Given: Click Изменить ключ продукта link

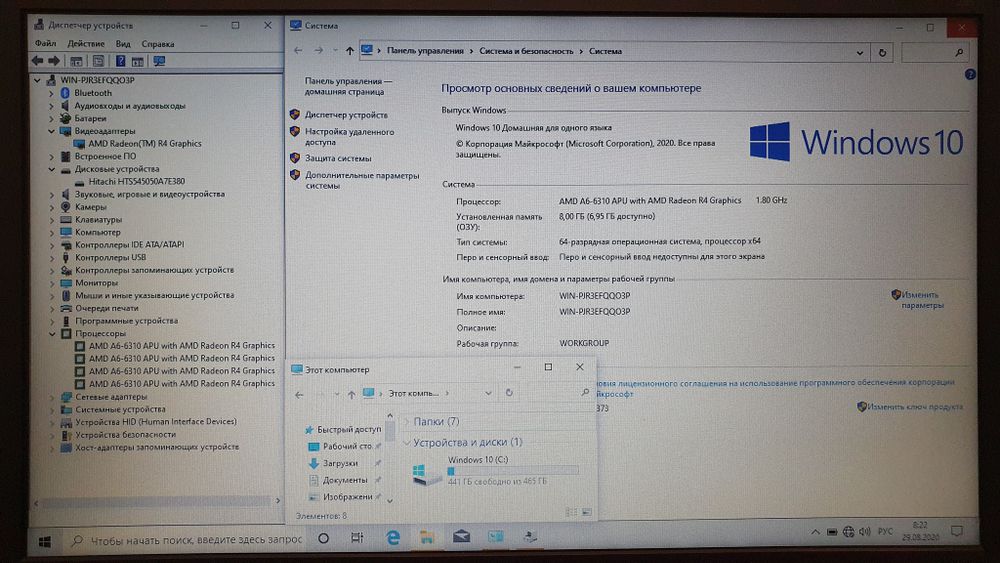Looking at the screenshot, I should 915,407.
